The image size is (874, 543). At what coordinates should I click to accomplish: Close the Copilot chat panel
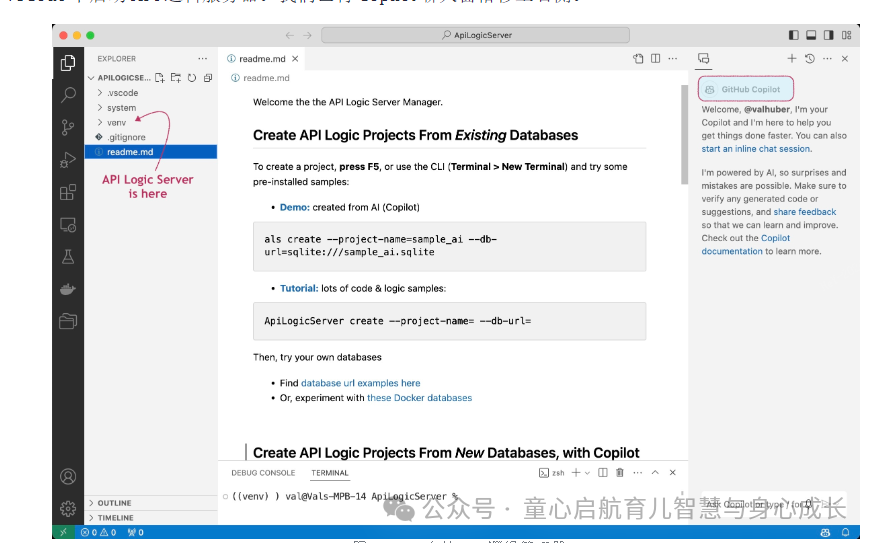pos(845,59)
